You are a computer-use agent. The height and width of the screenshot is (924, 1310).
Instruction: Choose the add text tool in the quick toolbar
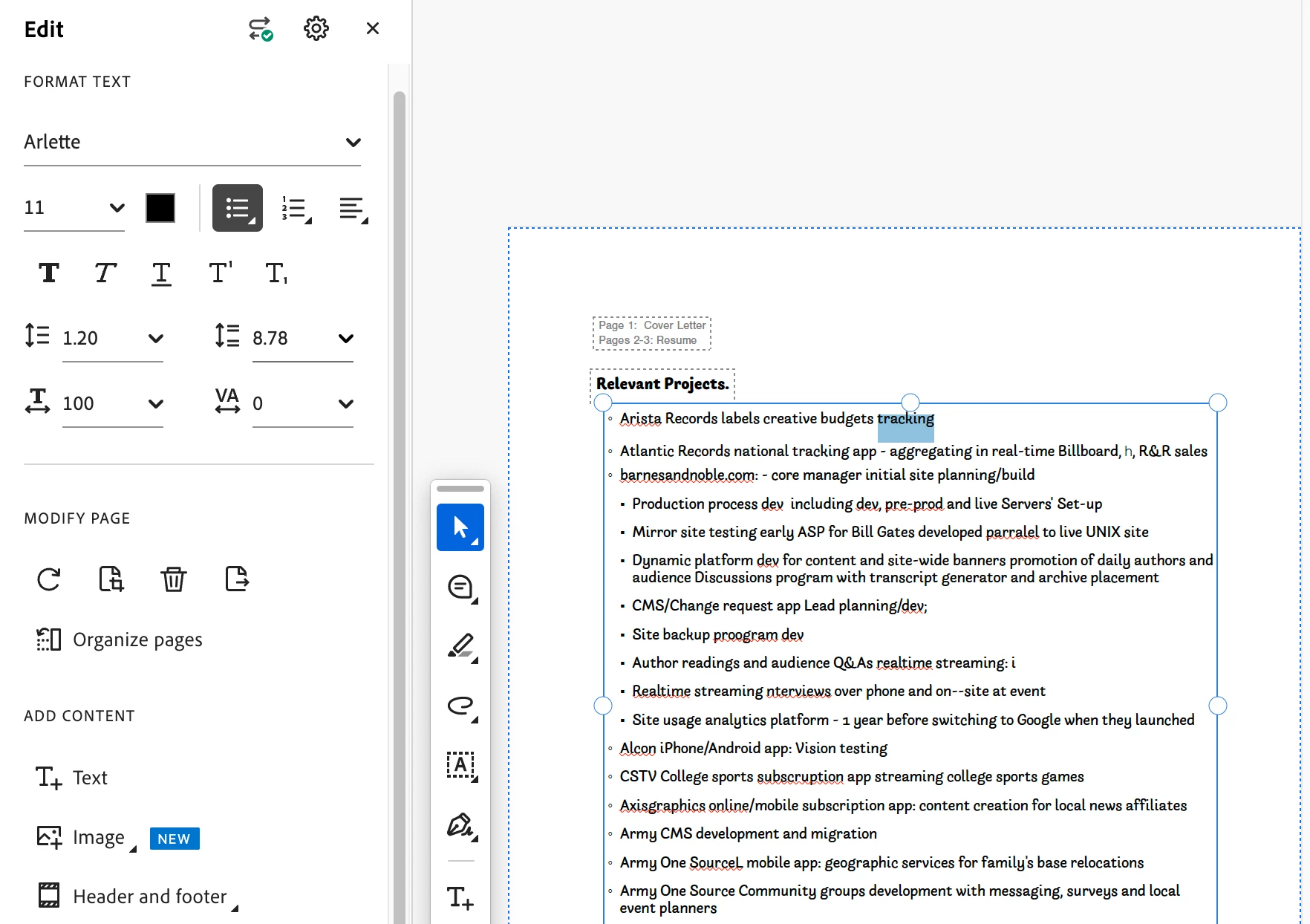coord(460,898)
